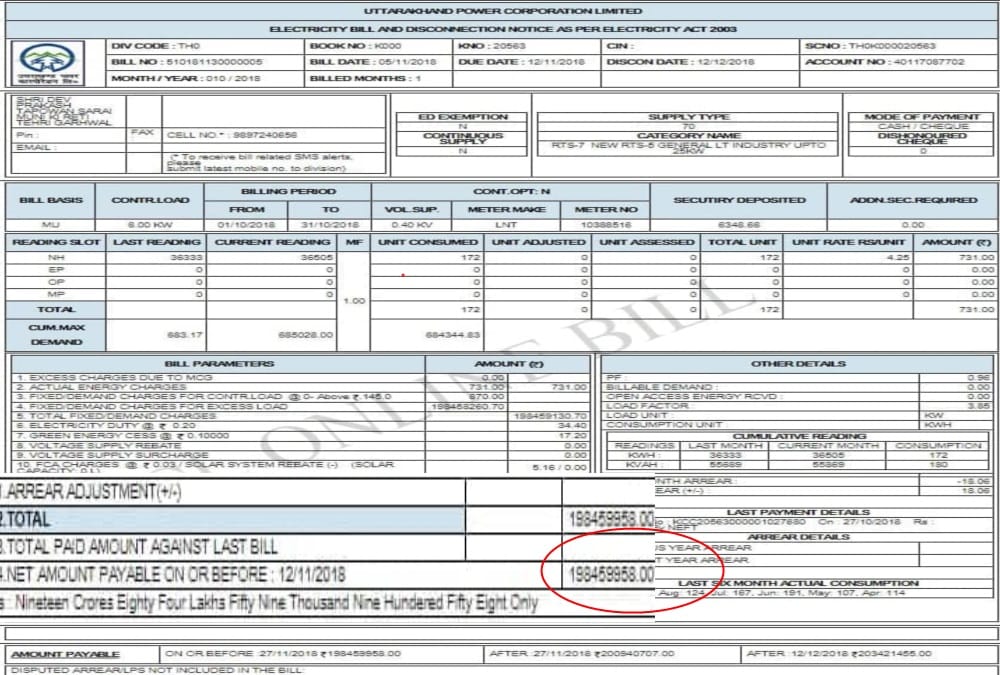Select 'TOTAL PAID AMOUNT AGAINST LAST BILL' label
Image resolution: width=1000 pixels, height=675 pixels.
[139, 546]
